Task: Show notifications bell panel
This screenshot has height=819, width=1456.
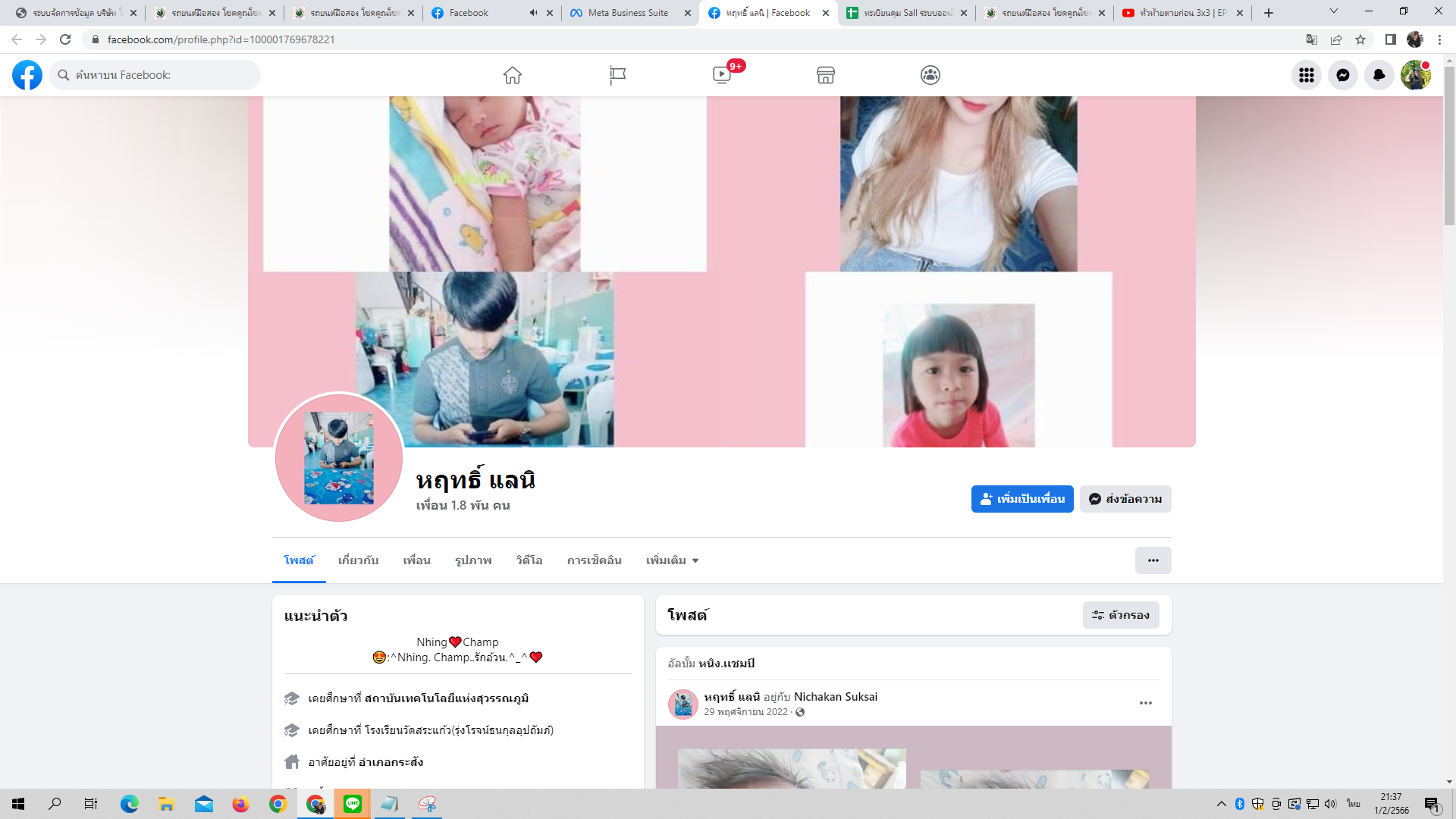Action: 1379,75
